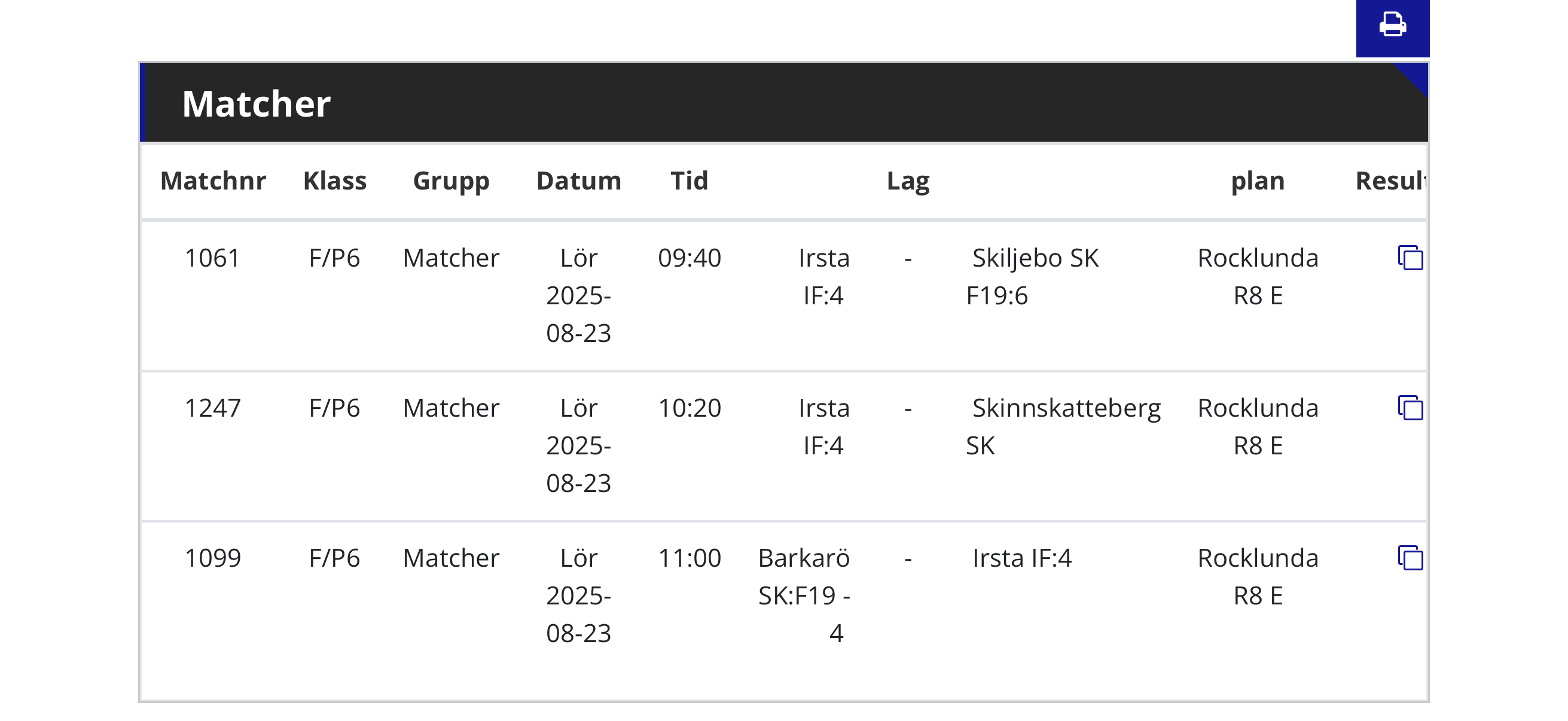Click the Matcher panel title
The height and width of the screenshot is (721, 1568).
[257, 103]
